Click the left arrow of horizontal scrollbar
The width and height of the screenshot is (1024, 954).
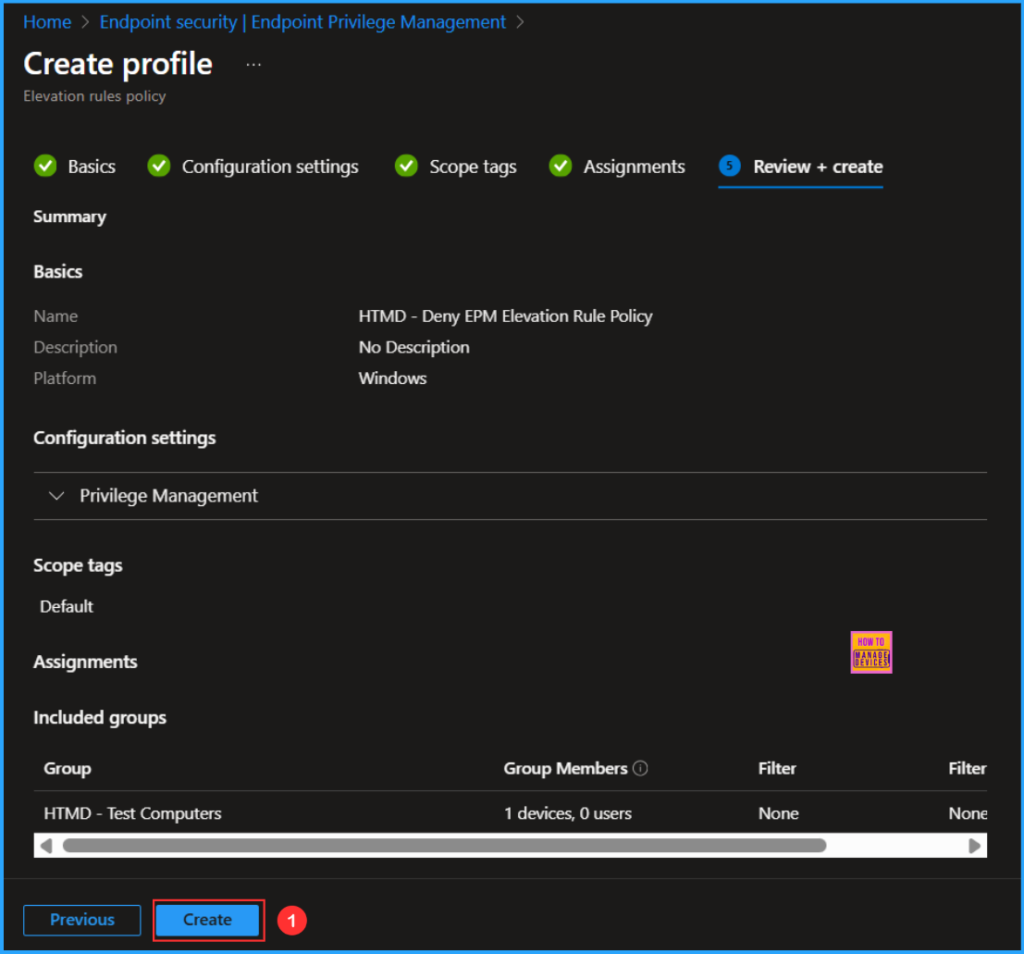46,846
